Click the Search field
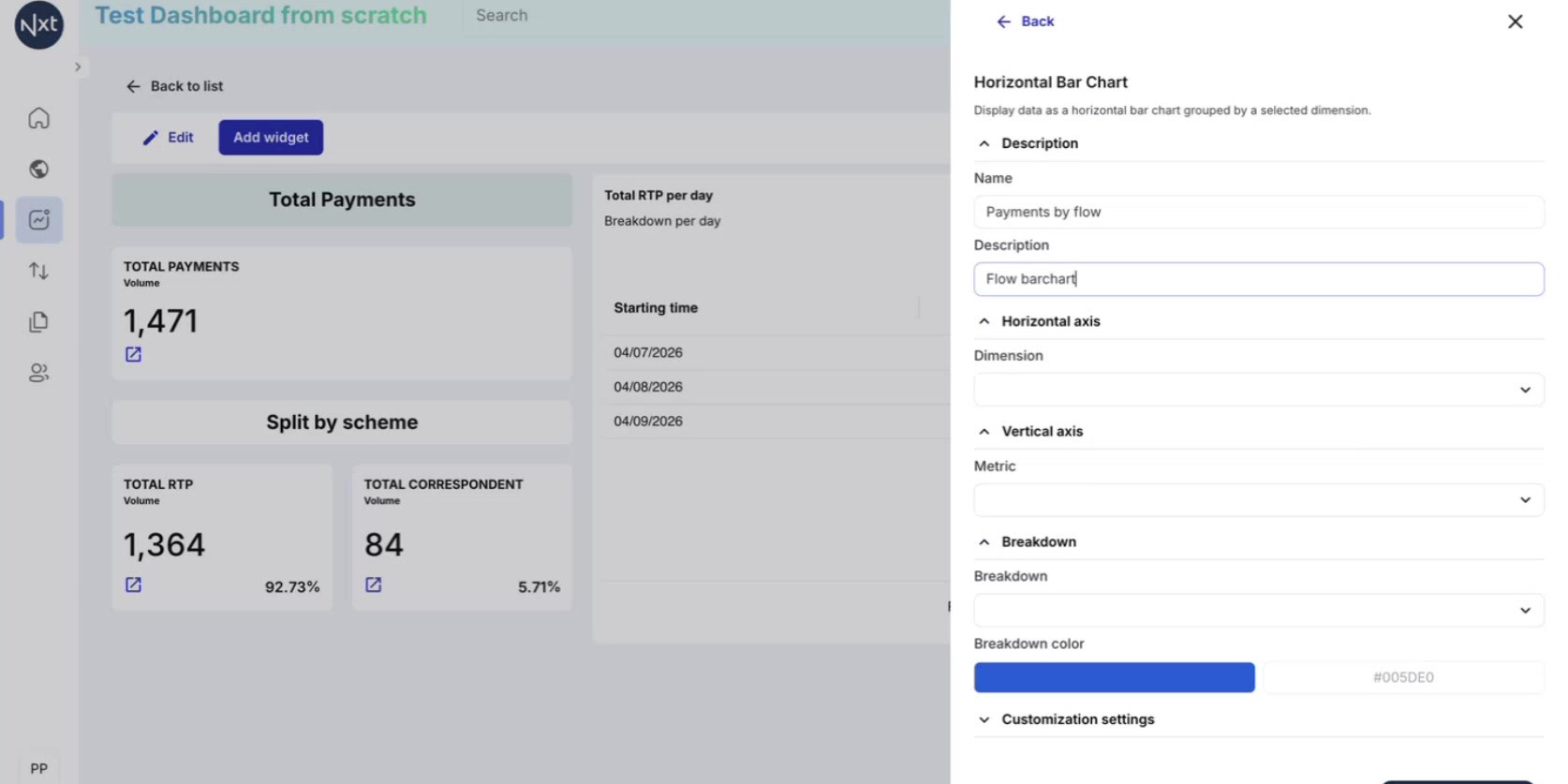 [706, 16]
